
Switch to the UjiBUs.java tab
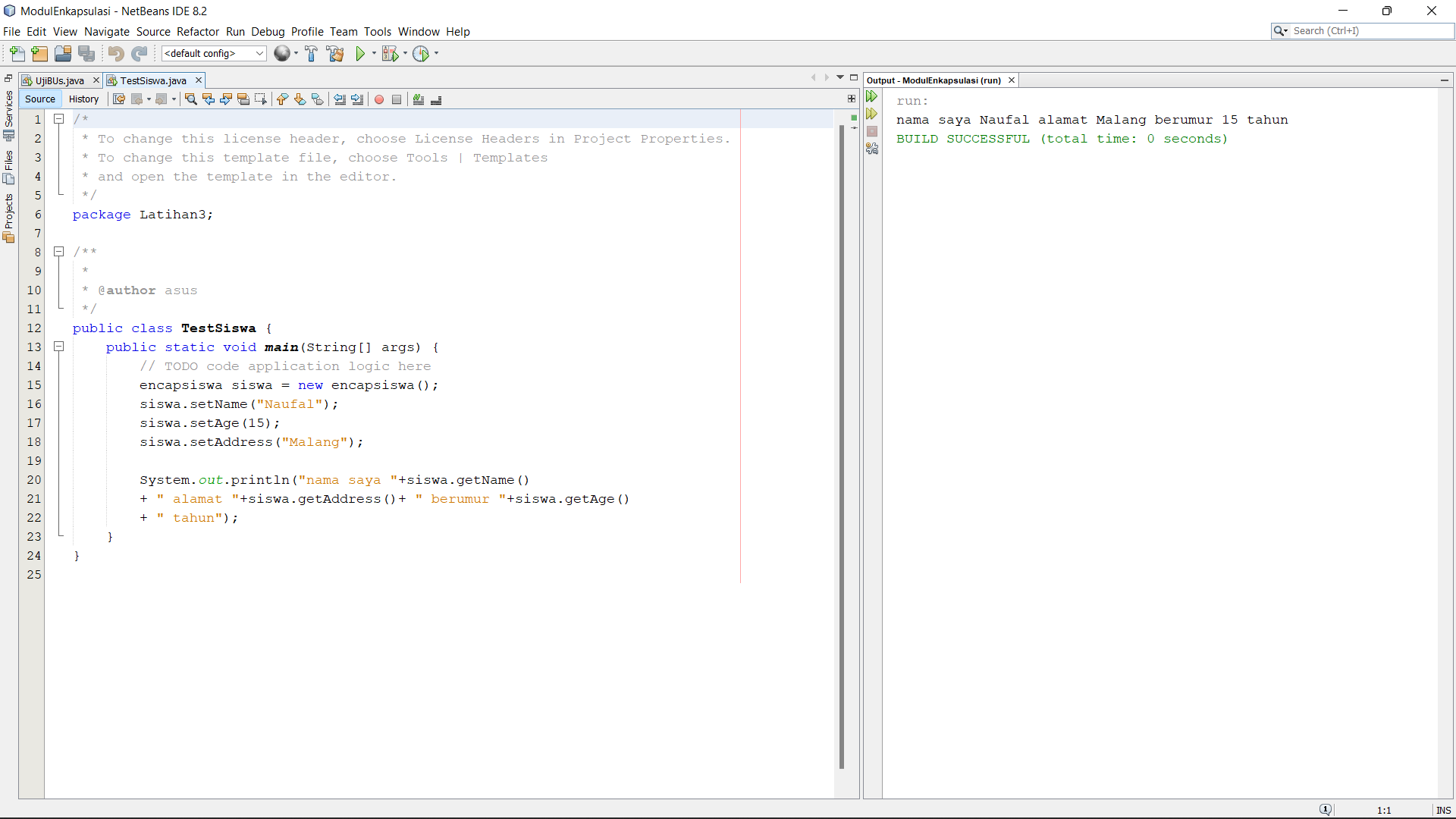coord(59,80)
